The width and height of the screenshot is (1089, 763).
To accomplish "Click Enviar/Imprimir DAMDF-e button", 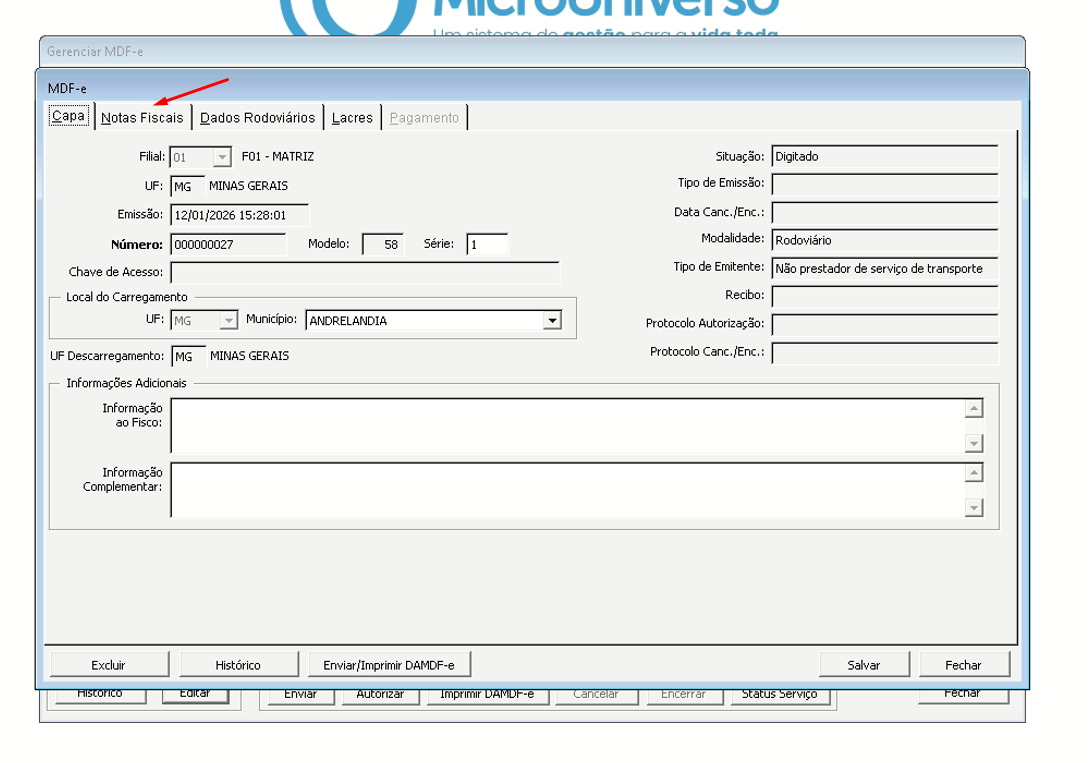I will pos(389,665).
